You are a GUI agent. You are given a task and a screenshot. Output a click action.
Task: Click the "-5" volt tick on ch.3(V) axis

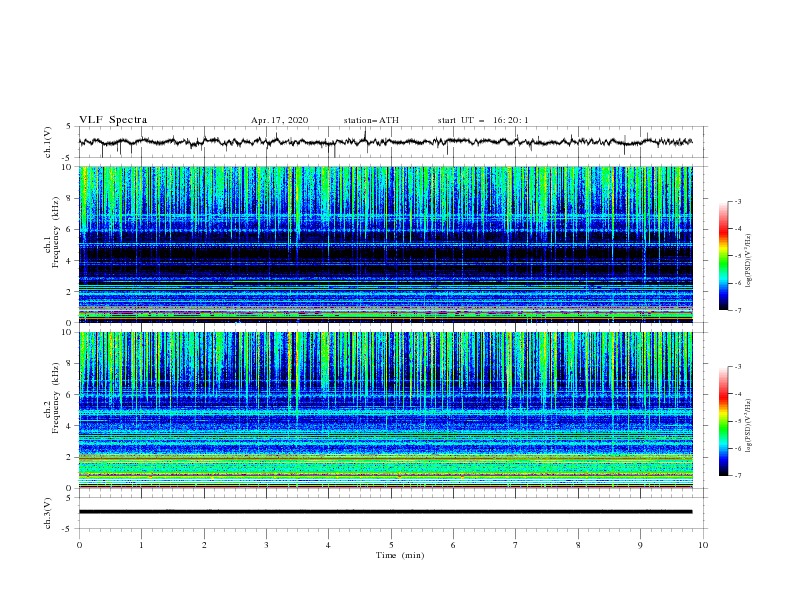68,529
